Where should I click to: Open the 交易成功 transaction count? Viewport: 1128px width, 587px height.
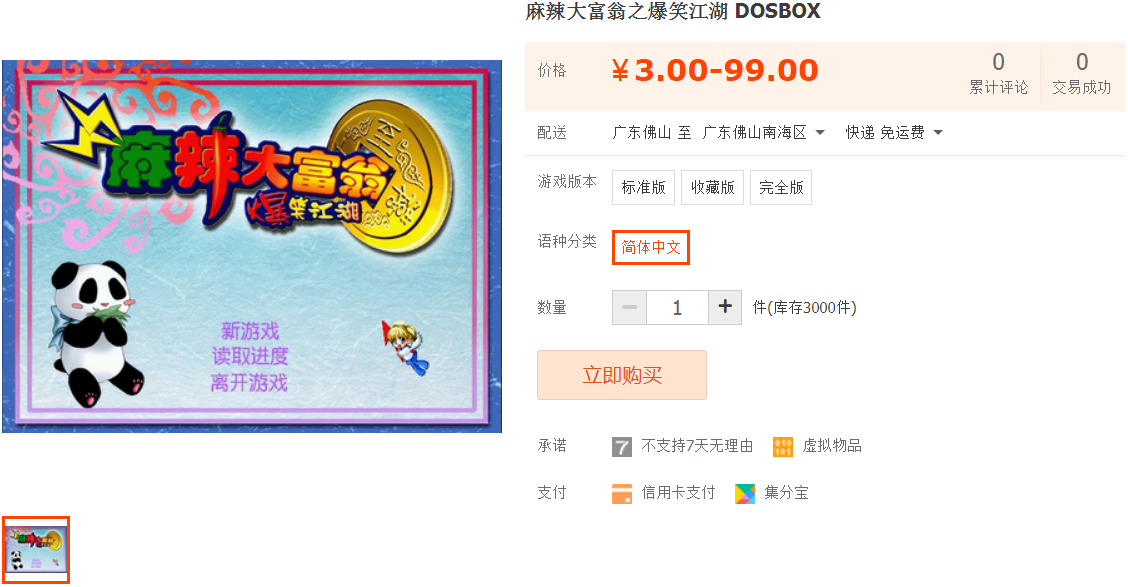pos(1081,74)
